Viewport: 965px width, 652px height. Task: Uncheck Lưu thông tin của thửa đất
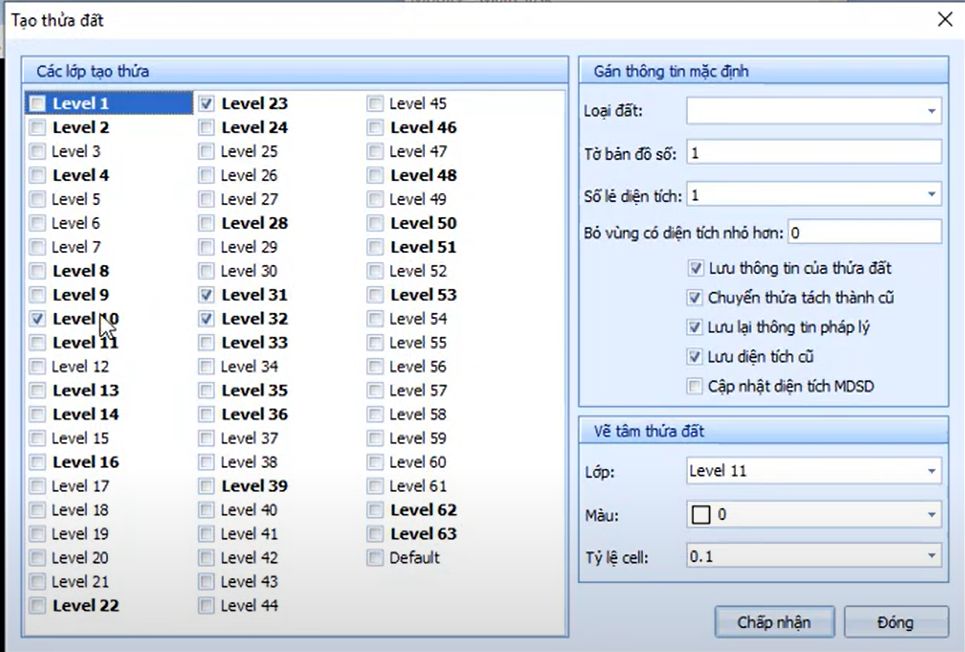(x=695, y=269)
